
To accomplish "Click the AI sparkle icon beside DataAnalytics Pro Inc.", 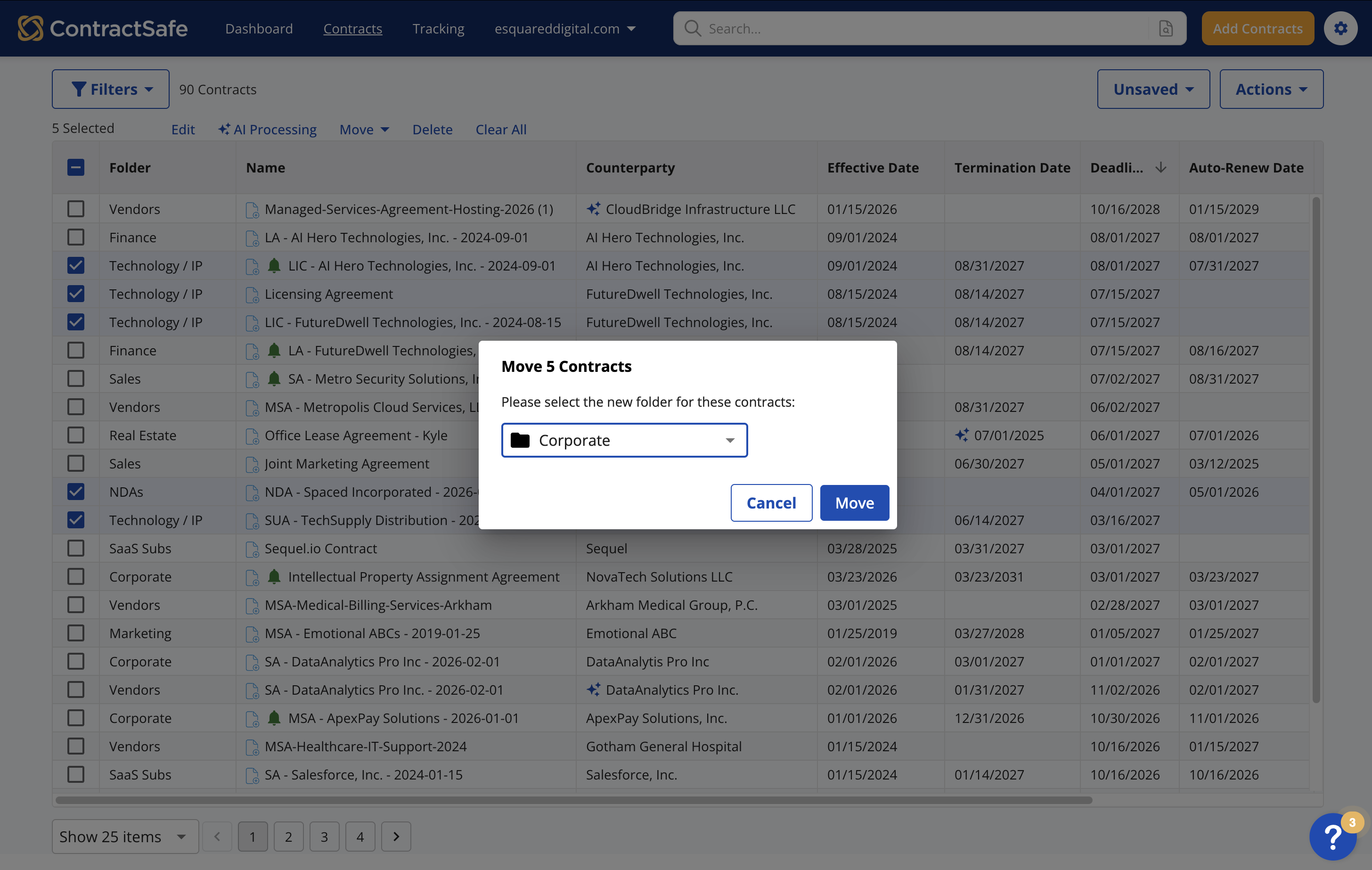I will tap(593, 689).
